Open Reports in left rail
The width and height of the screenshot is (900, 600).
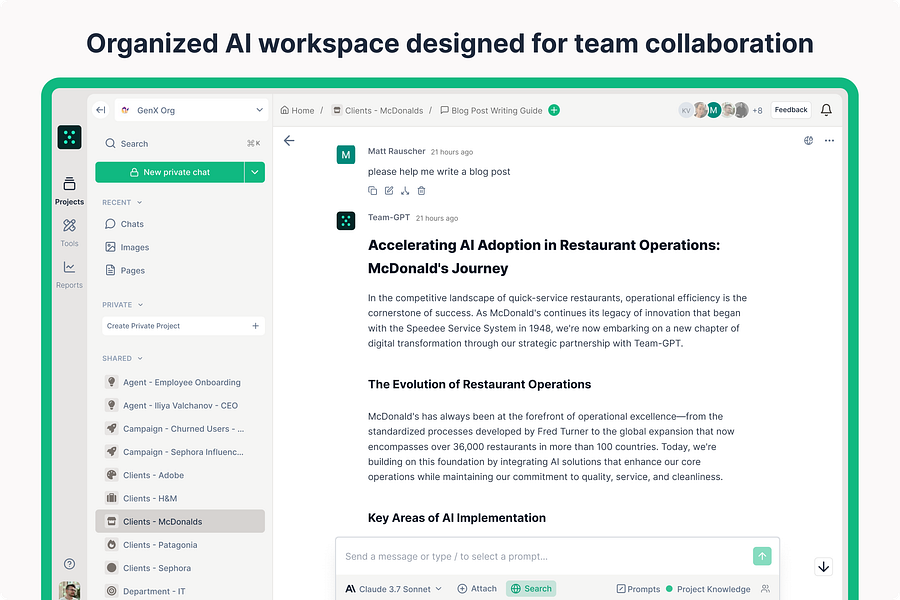(69, 274)
